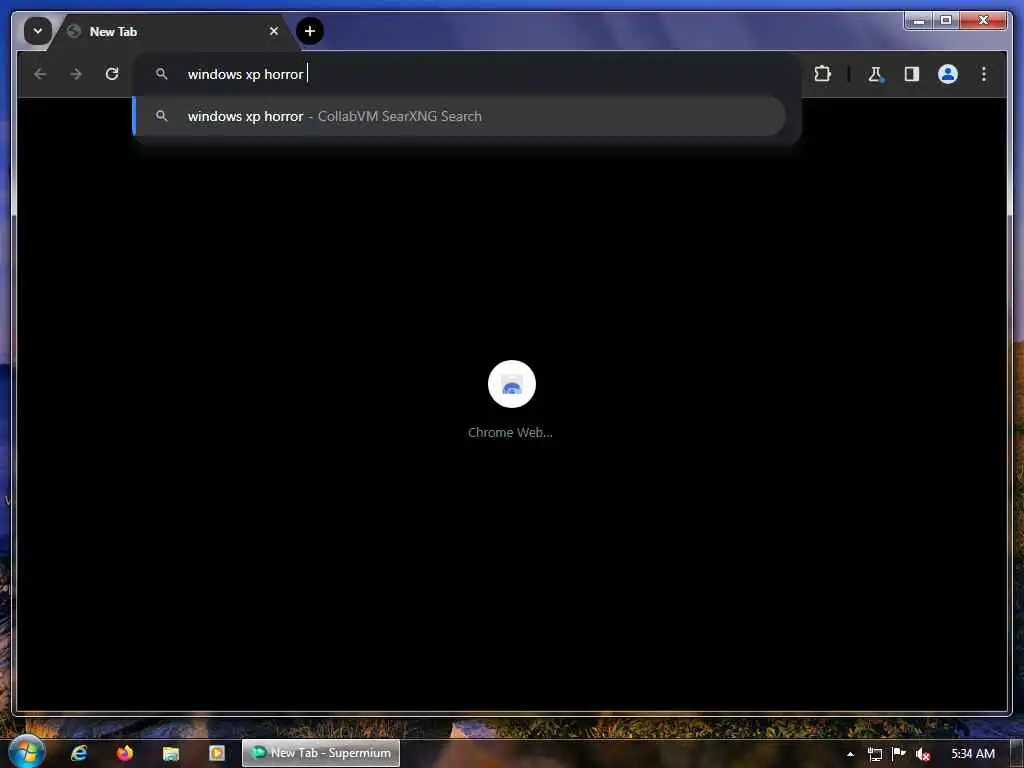
Task: Click the address bar magnifier icon
Action: pos(161,74)
